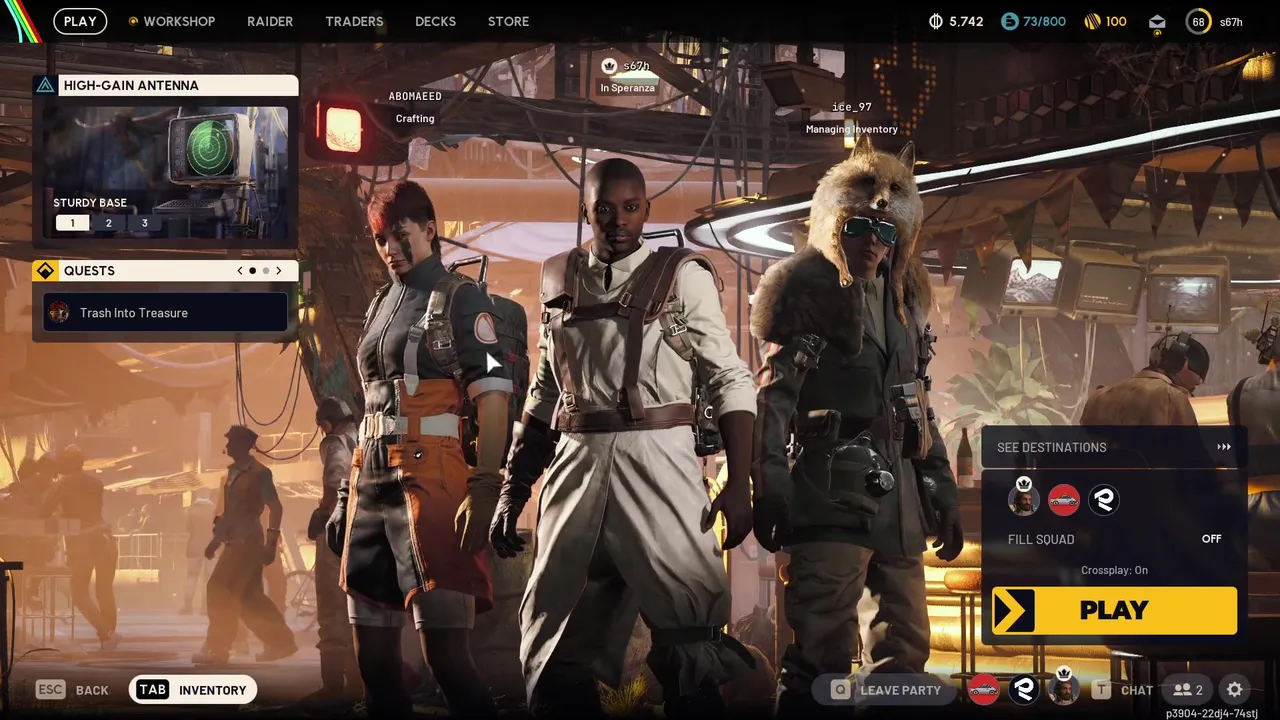Open the Trash Into Treasure quest
This screenshot has height=720, width=1280.
pos(166,312)
